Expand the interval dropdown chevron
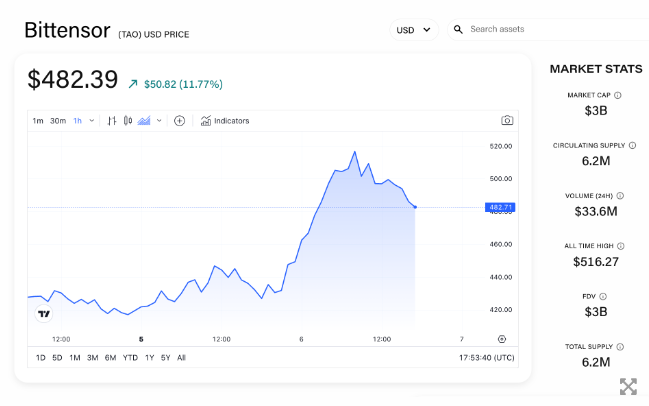Image resolution: width=649 pixels, height=406 pixels. [x=91, y=121]
